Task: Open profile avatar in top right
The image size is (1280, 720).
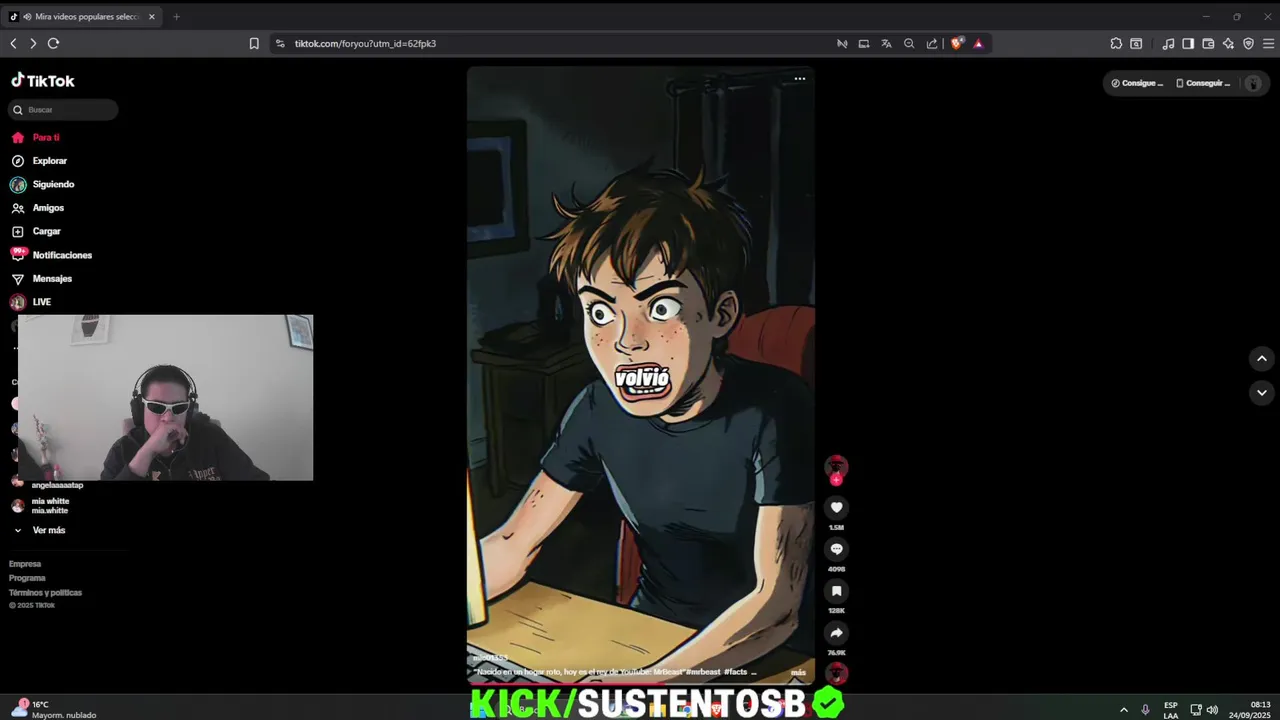Action: click(x=1253, y=83)
